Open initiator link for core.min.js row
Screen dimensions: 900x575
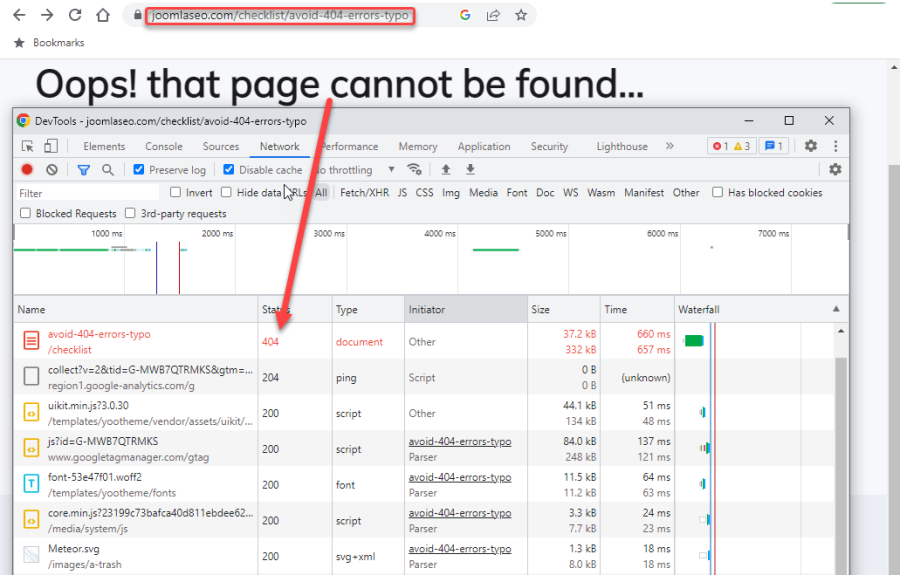pos(460,513)
